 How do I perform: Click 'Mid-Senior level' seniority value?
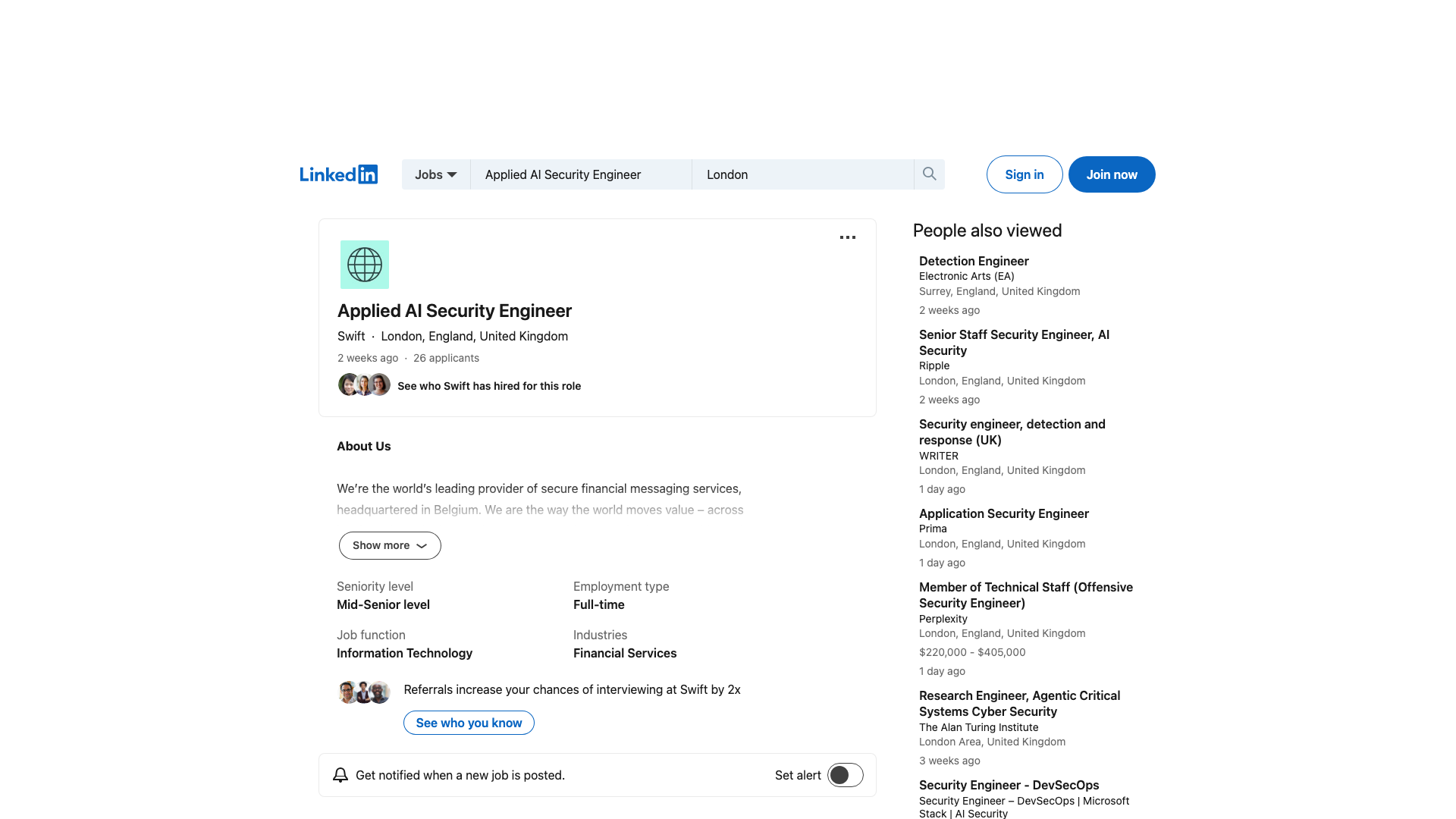click(x=383, y=604)
